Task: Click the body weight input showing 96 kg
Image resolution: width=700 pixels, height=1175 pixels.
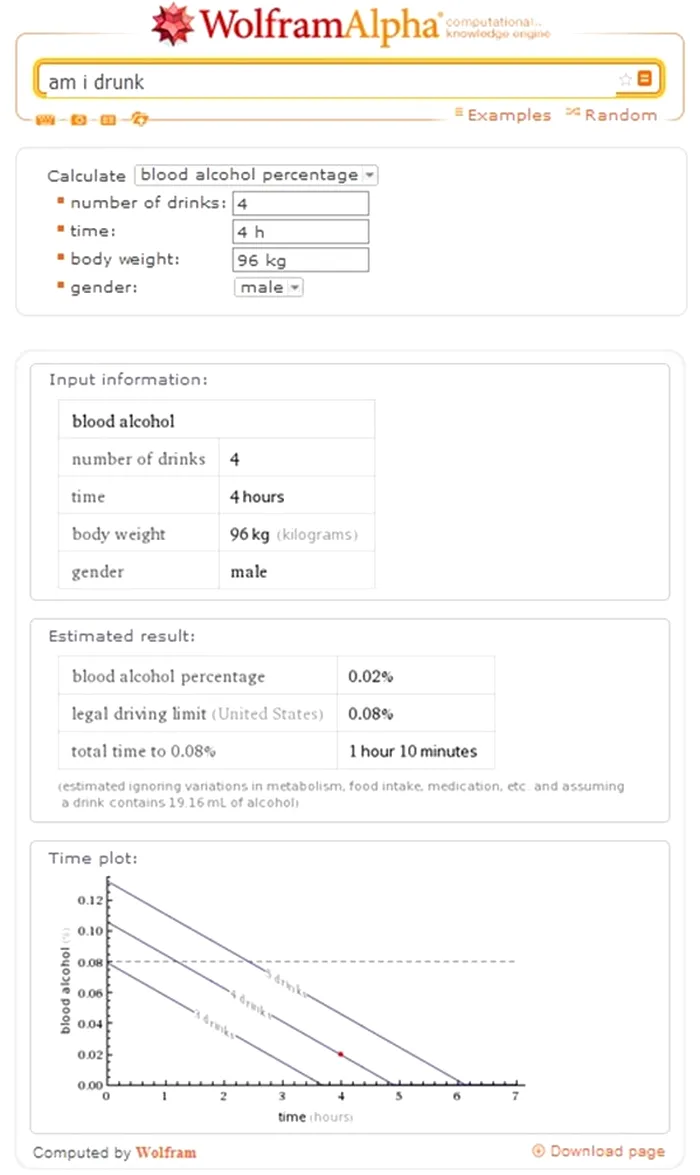Action: coord(302,259)
